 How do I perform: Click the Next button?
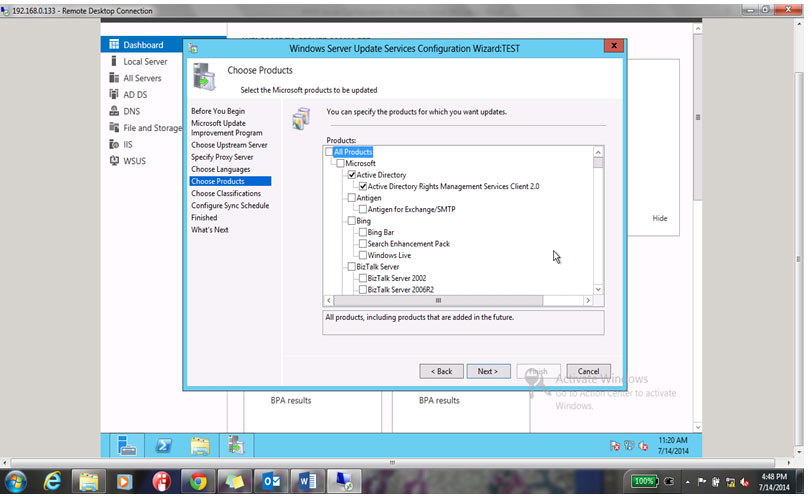tap(488, 371)
